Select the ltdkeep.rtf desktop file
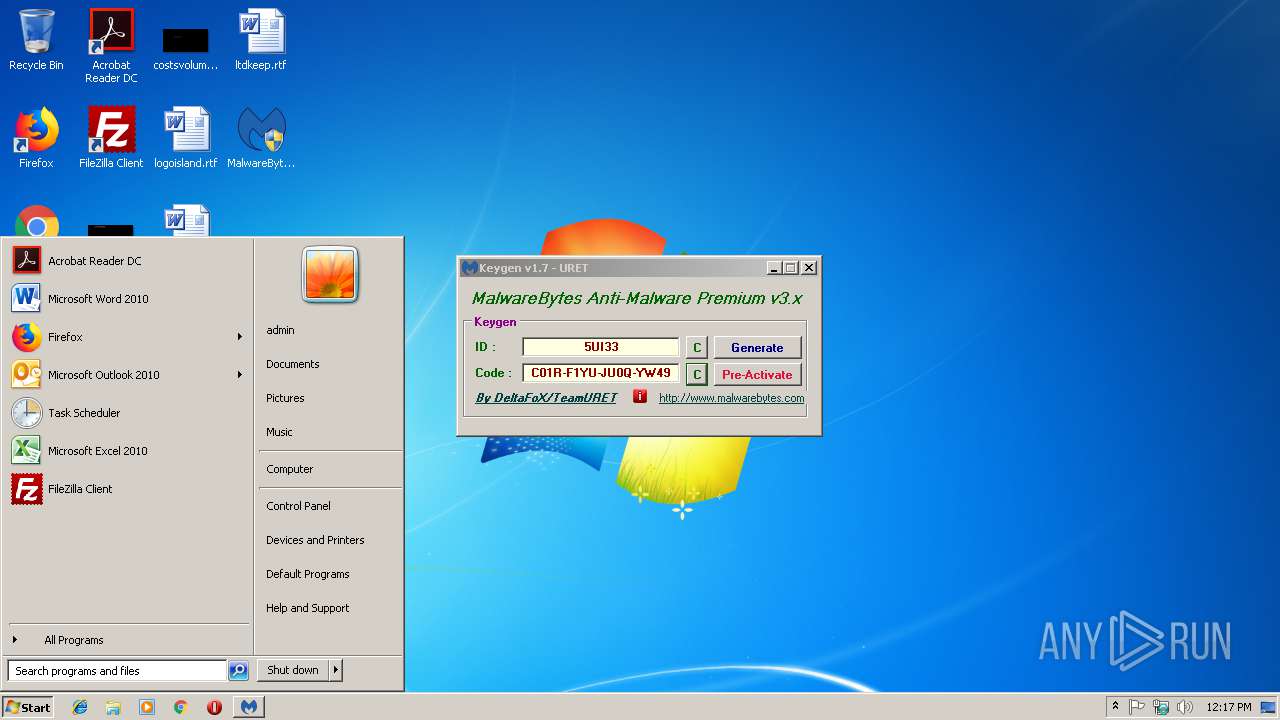Screen dimensions: 1280x720 [x=261, y=40]
